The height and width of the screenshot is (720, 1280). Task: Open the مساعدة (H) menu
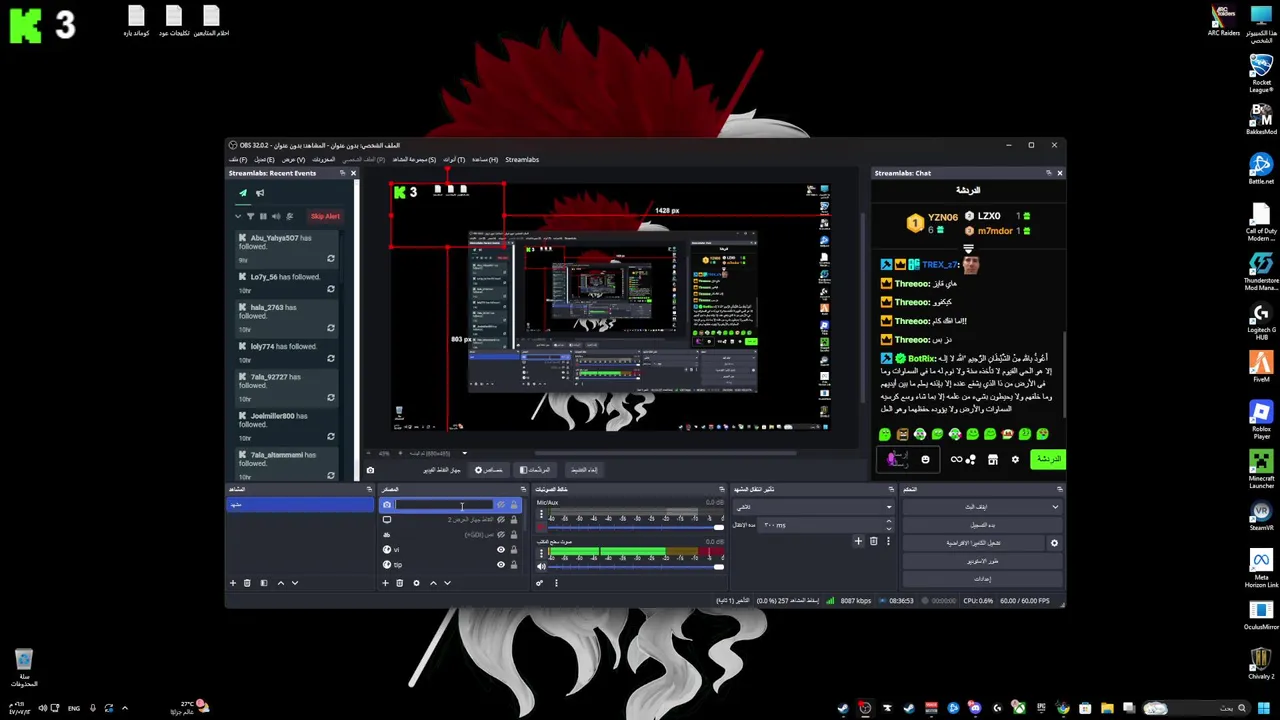pos(485,159)
